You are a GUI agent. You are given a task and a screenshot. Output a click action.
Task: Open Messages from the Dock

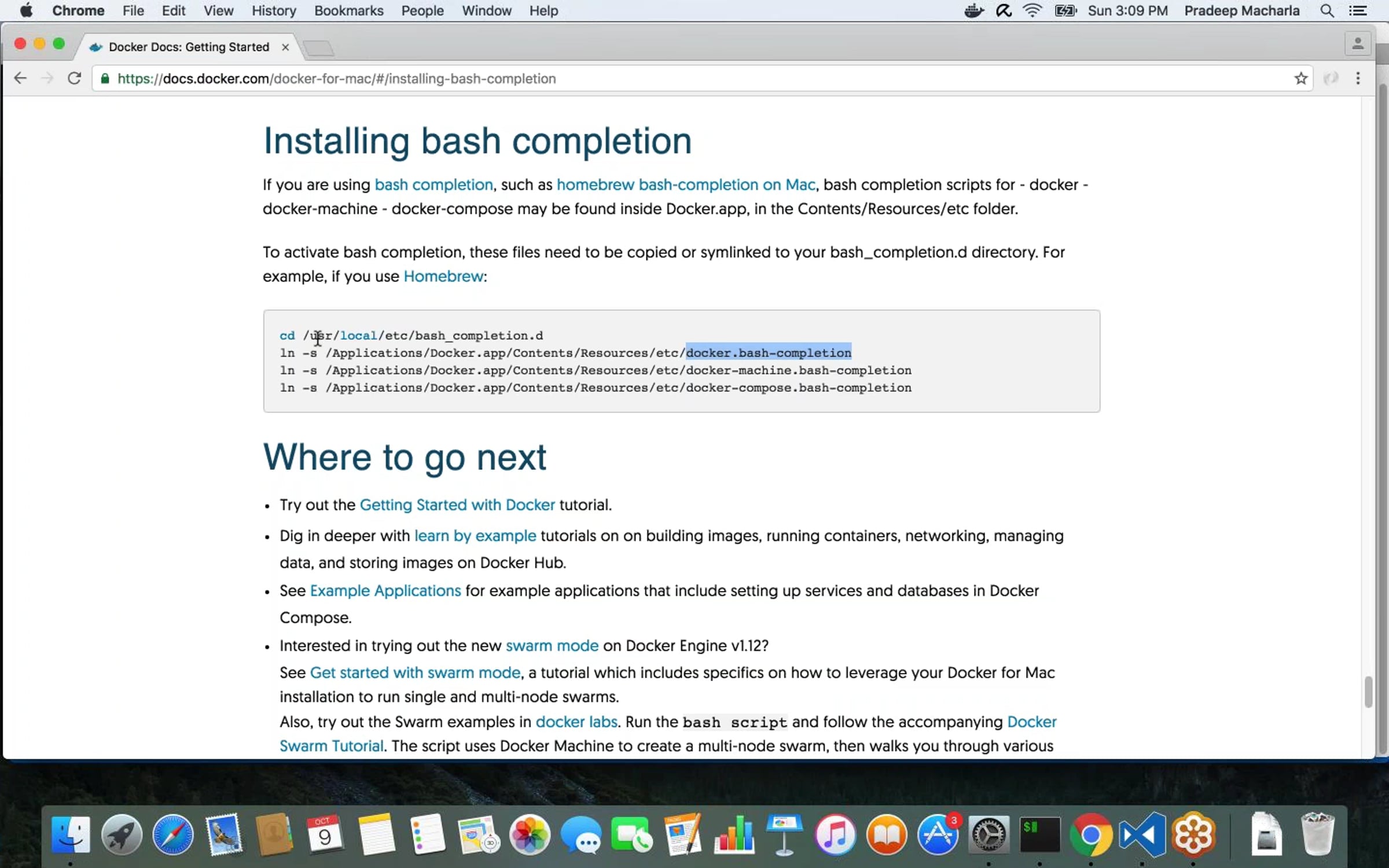point(581,834)
